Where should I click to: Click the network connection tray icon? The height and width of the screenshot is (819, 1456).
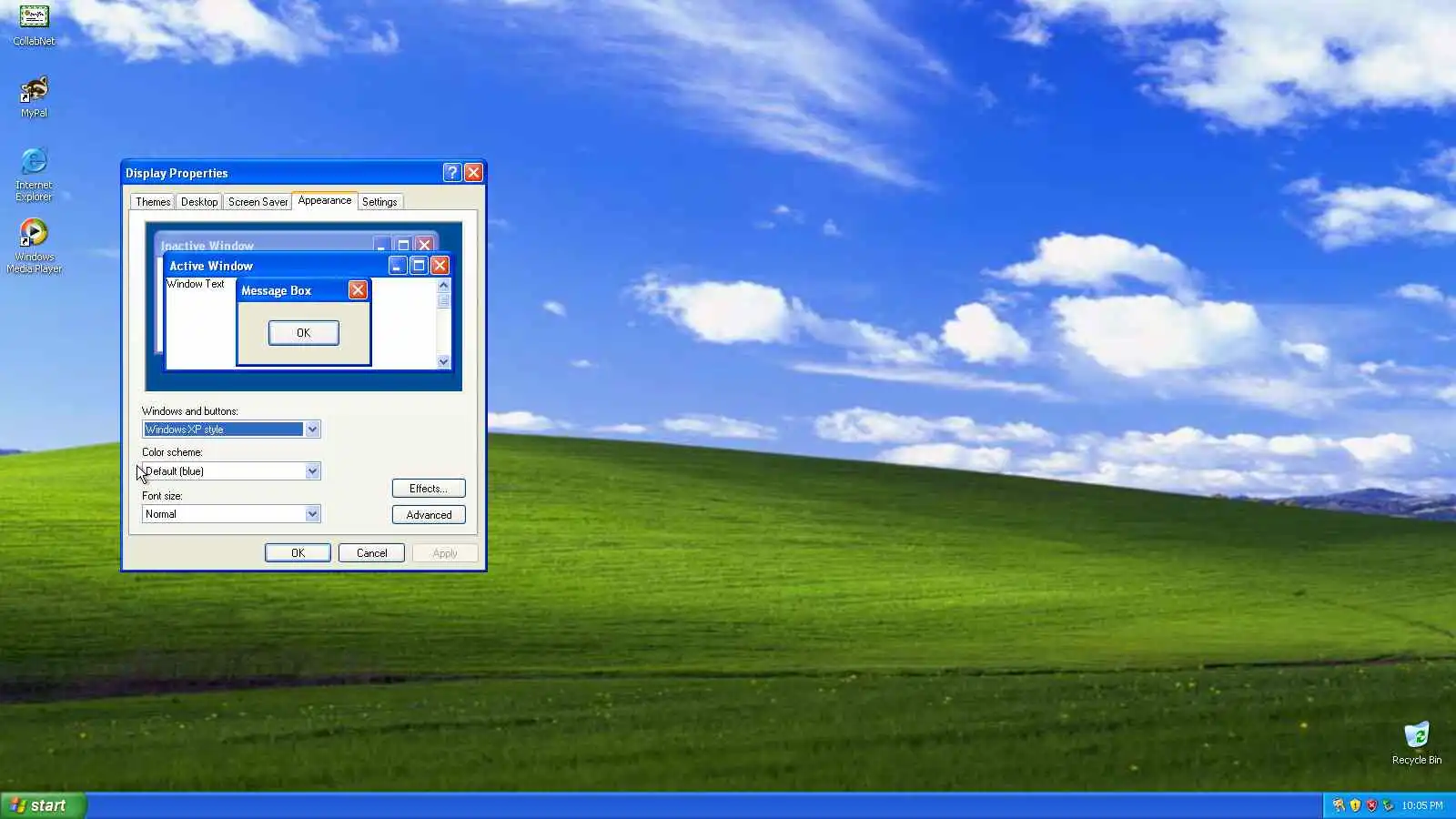[x=1388, y=805]
